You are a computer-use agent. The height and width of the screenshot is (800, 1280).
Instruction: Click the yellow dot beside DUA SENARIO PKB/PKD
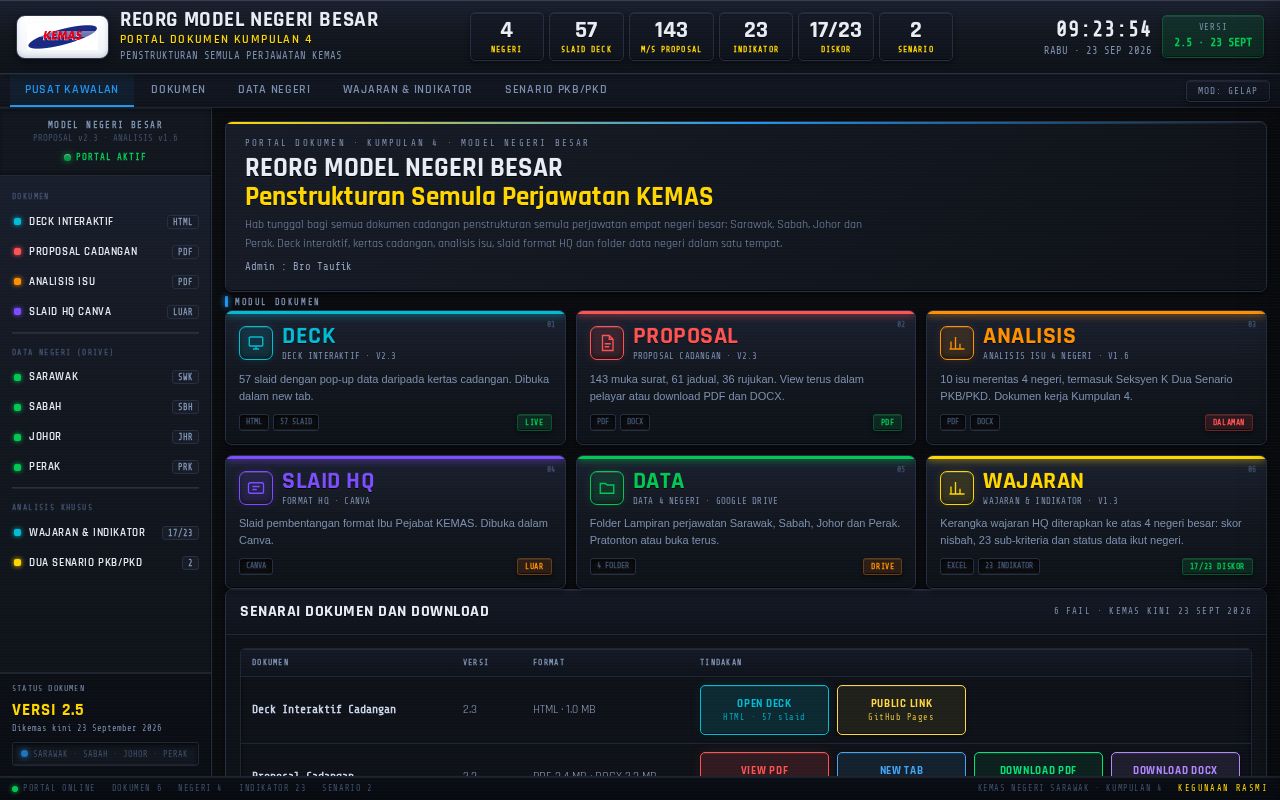coord(17,563)
